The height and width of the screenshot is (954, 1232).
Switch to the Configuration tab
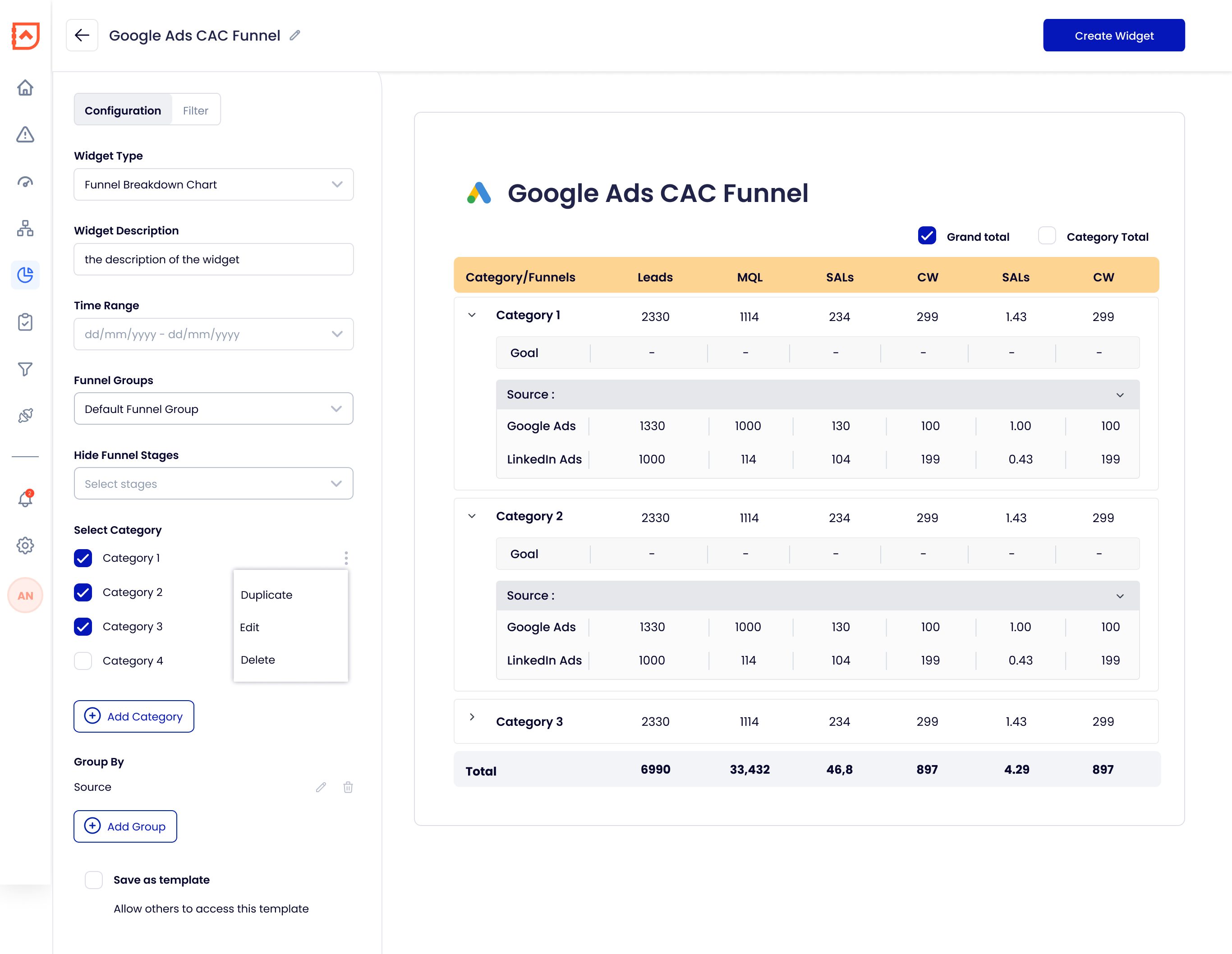click(x=123, y=110)
